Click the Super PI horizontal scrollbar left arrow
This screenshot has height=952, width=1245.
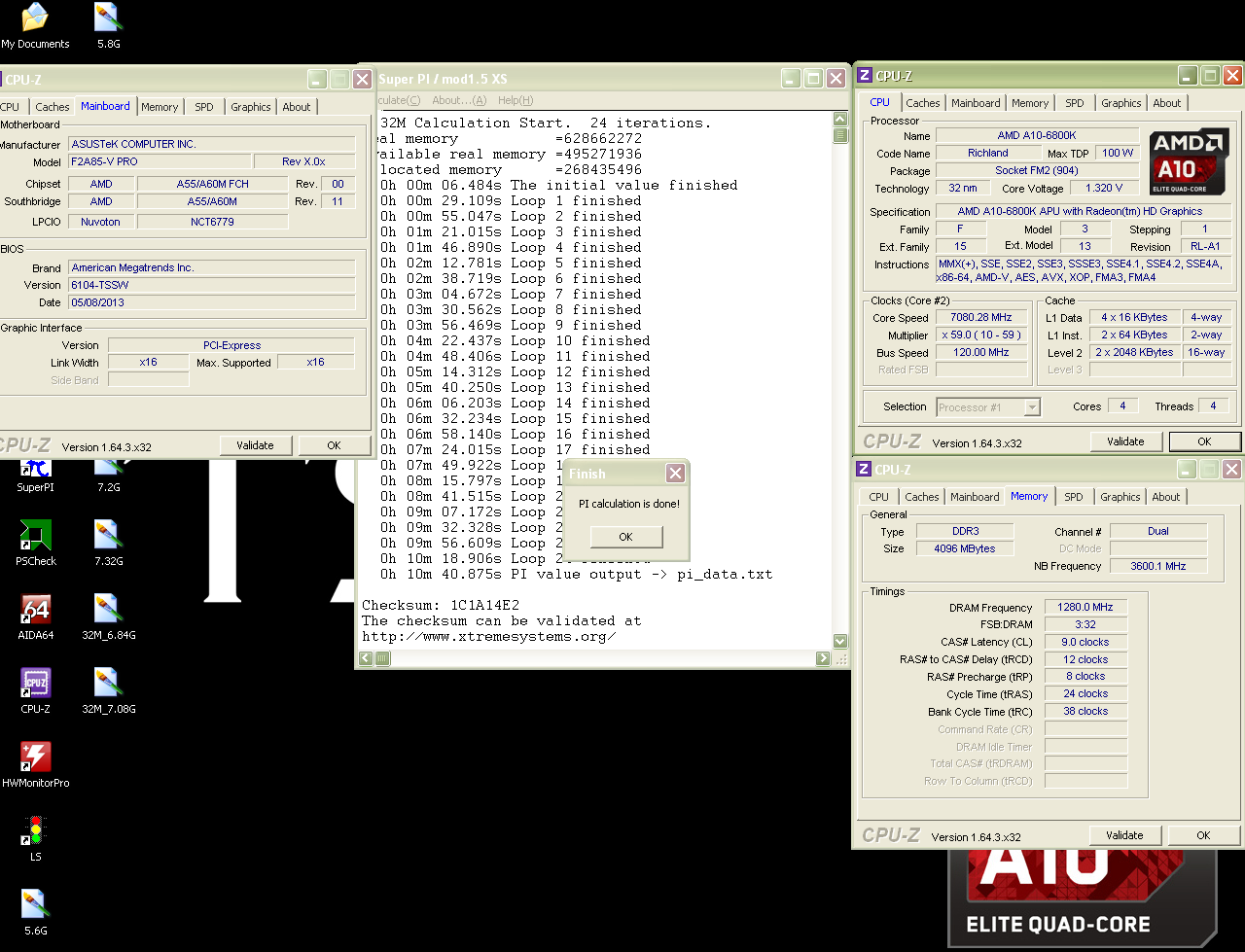click(x=367, y=658)
